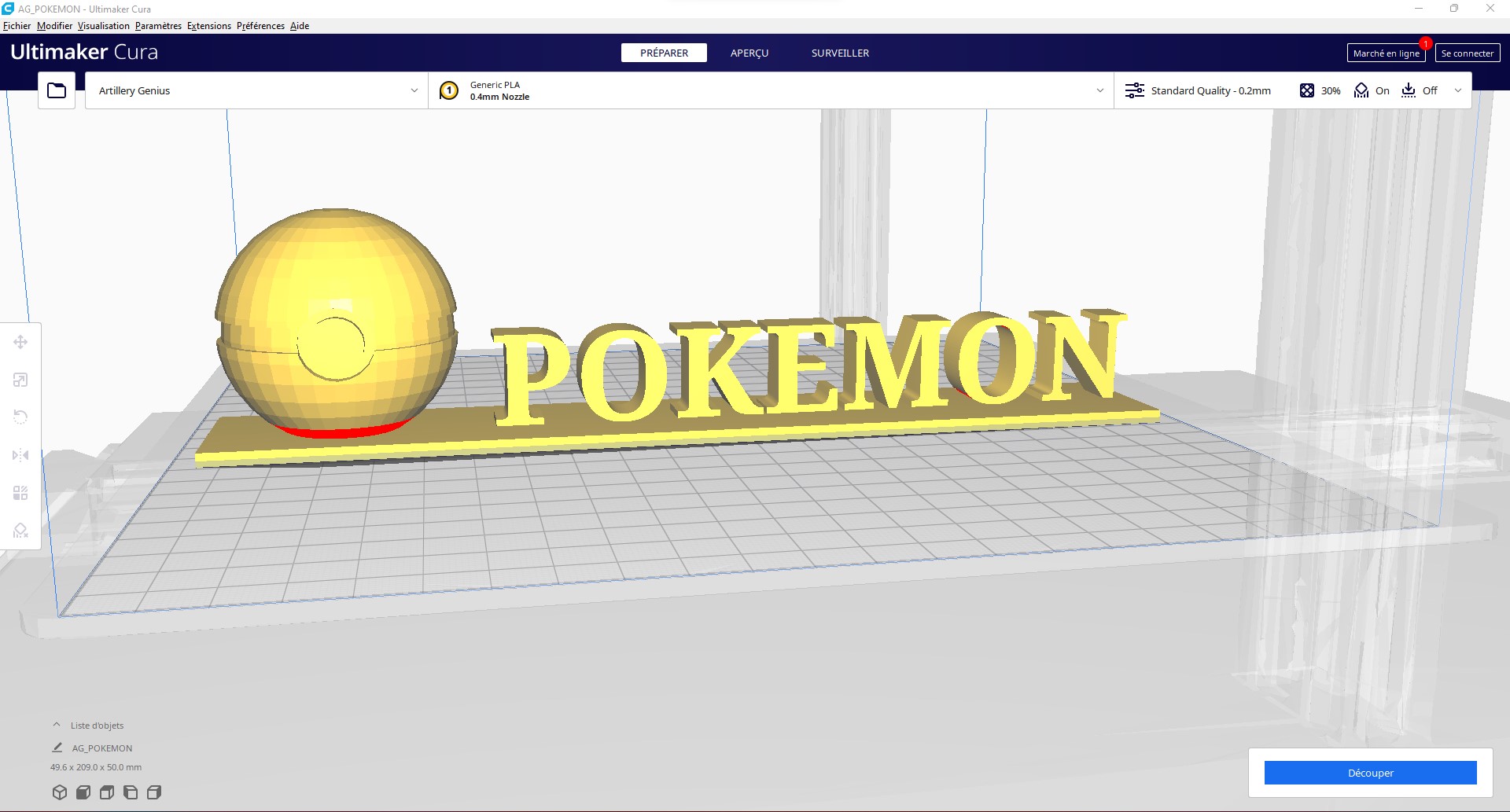Viewport: 1510px width, 812px height.
Task: Click the extruder 1 PLA icon
Action: tap(449, 90)
